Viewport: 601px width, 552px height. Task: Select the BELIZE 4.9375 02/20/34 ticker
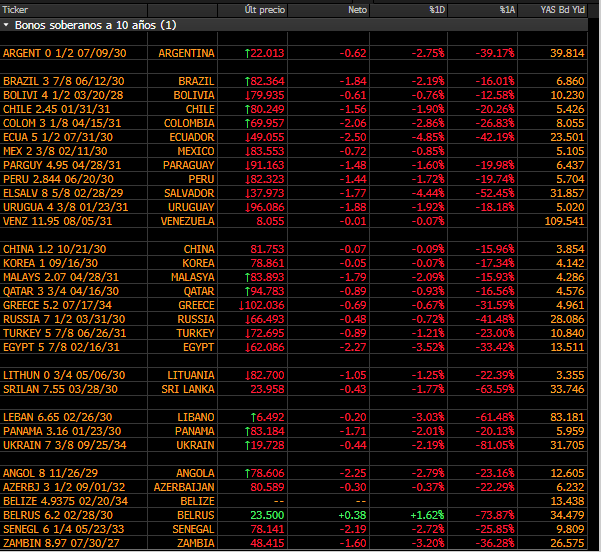[66, 501]
